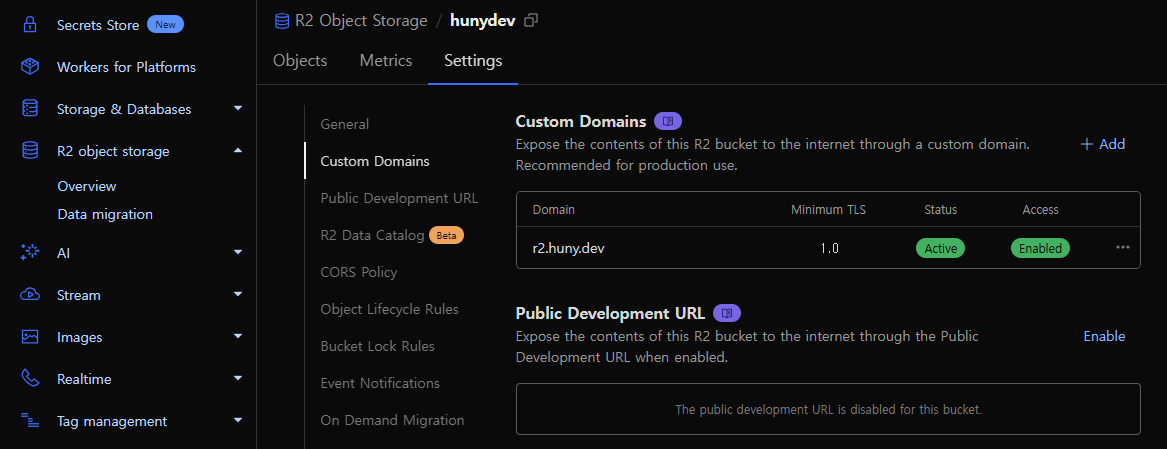
Task: Expand the Stream sidebar section
Action: tap(238, 295)
